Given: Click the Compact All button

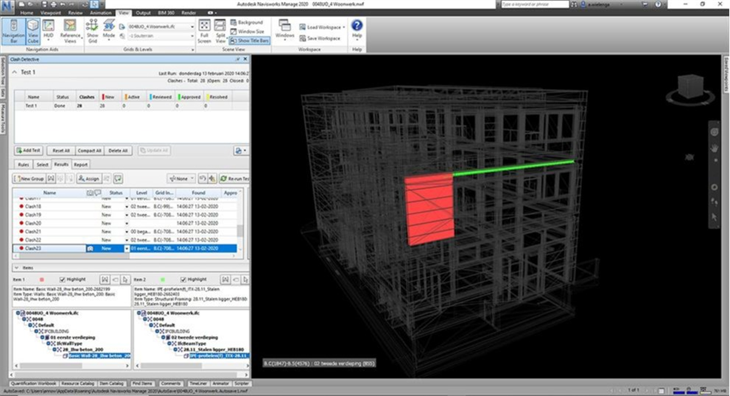Looking at the screenshot, I should pos(89,151).
